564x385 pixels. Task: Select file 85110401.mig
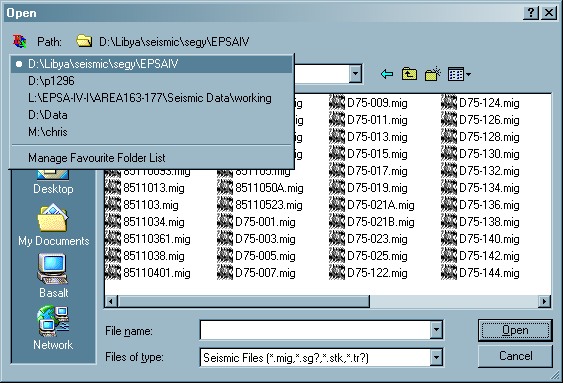(x=147, y=273)
